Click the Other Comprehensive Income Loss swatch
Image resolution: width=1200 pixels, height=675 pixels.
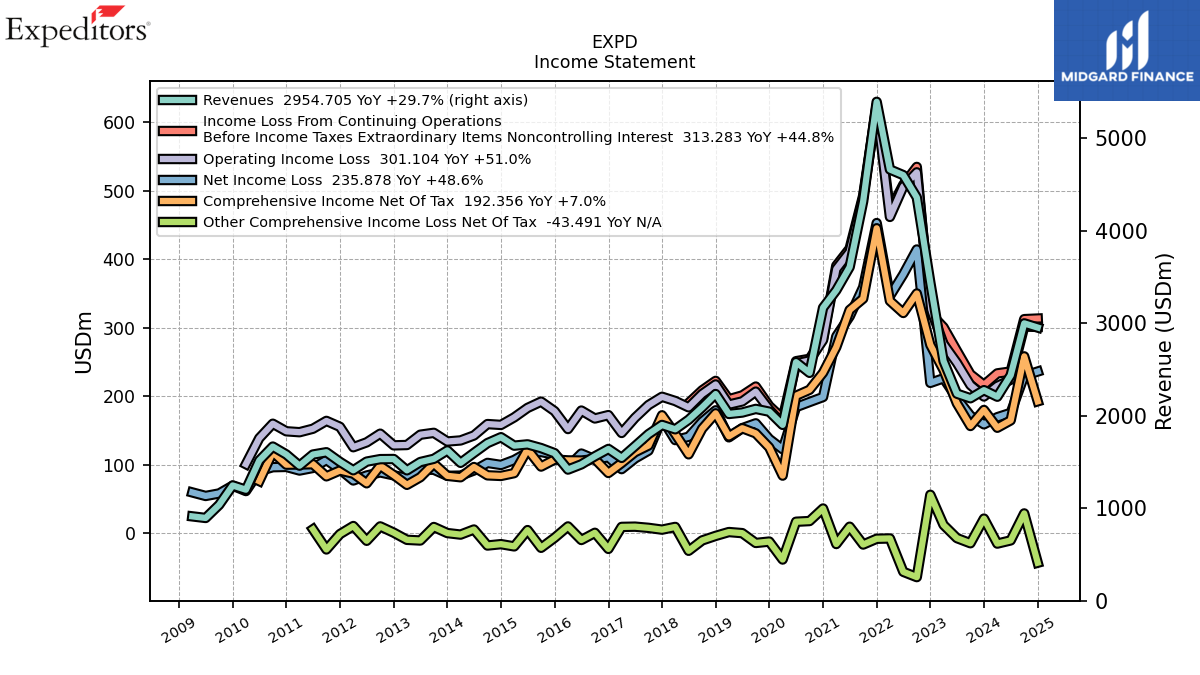coord(178,222)
